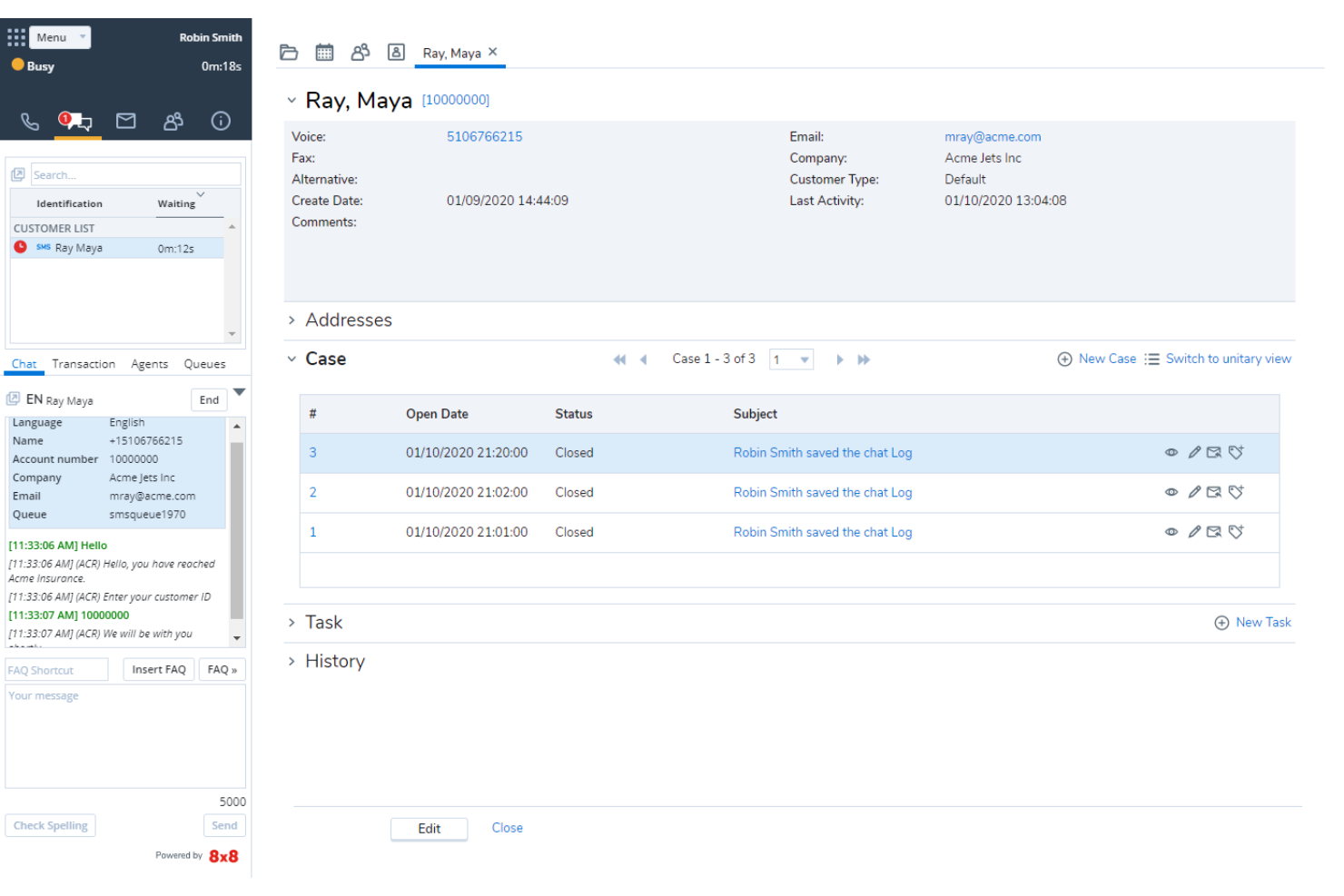Select the phone icon in the left control panel
Viewport: 1344px width, 896px height.
pyautogui.click(x=29, y=120)
